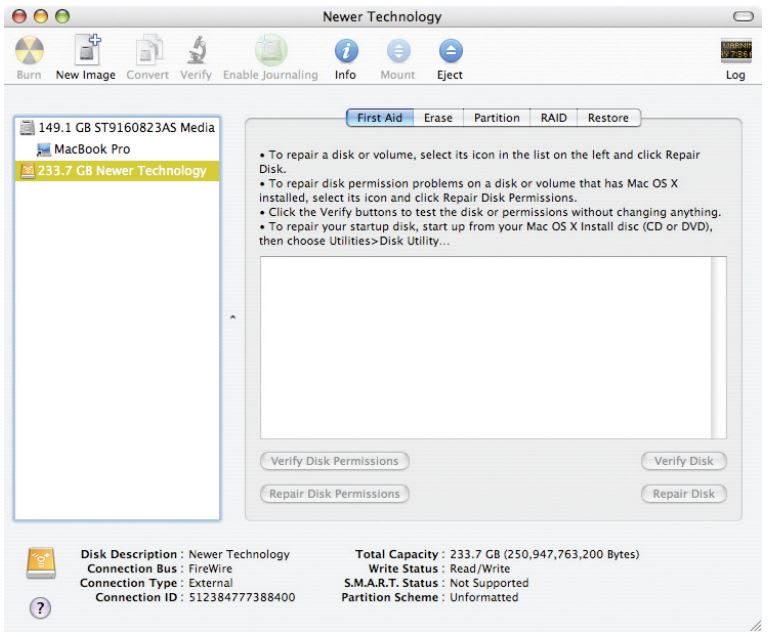The image size is (768, 637).
Task: Click the Repair Disk button
Action: tap(683, 493)
